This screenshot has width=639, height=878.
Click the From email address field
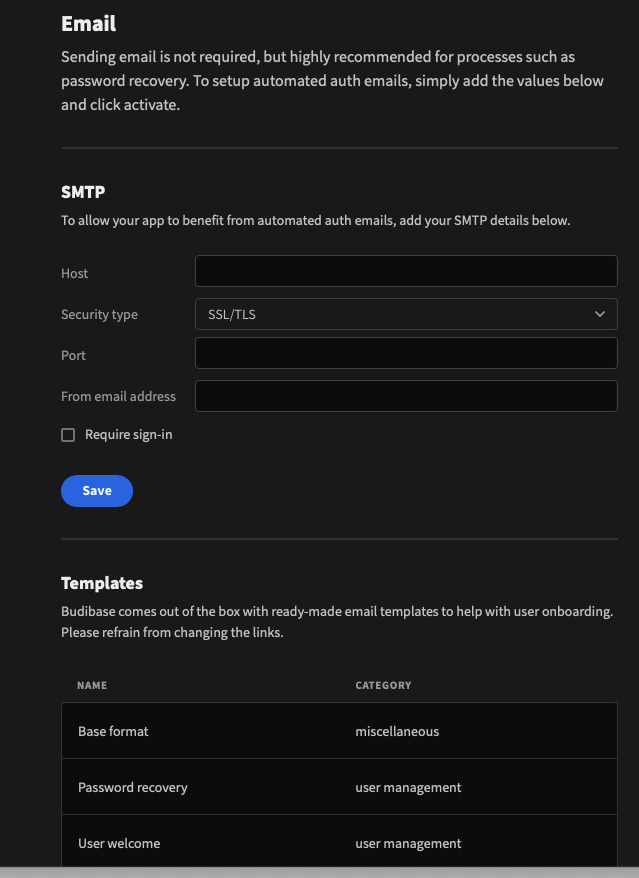coord(406,395)
